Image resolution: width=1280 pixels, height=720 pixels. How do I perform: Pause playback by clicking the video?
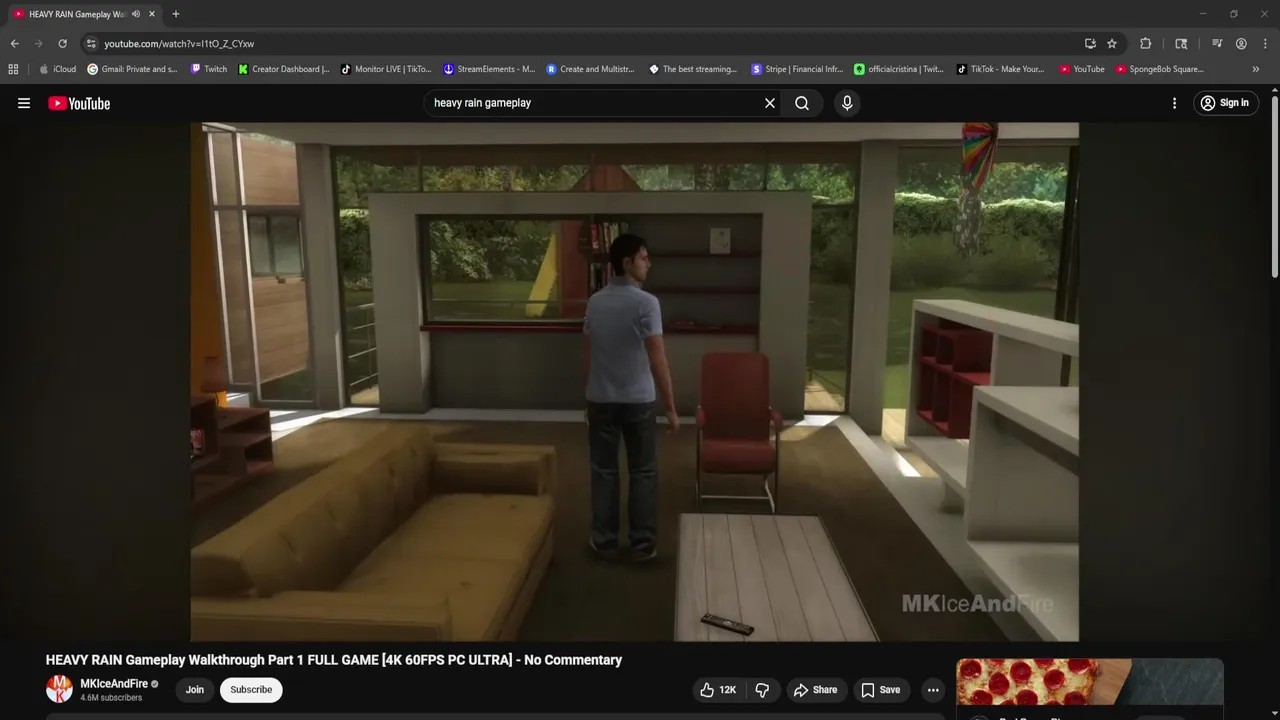tap(635, 381)
